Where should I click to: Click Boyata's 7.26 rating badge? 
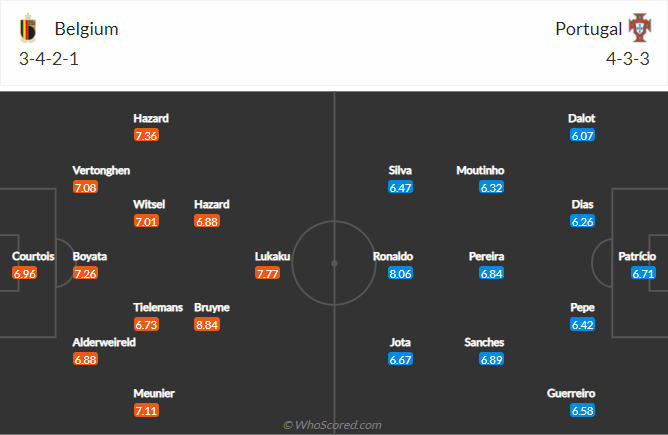pos(85,273)
